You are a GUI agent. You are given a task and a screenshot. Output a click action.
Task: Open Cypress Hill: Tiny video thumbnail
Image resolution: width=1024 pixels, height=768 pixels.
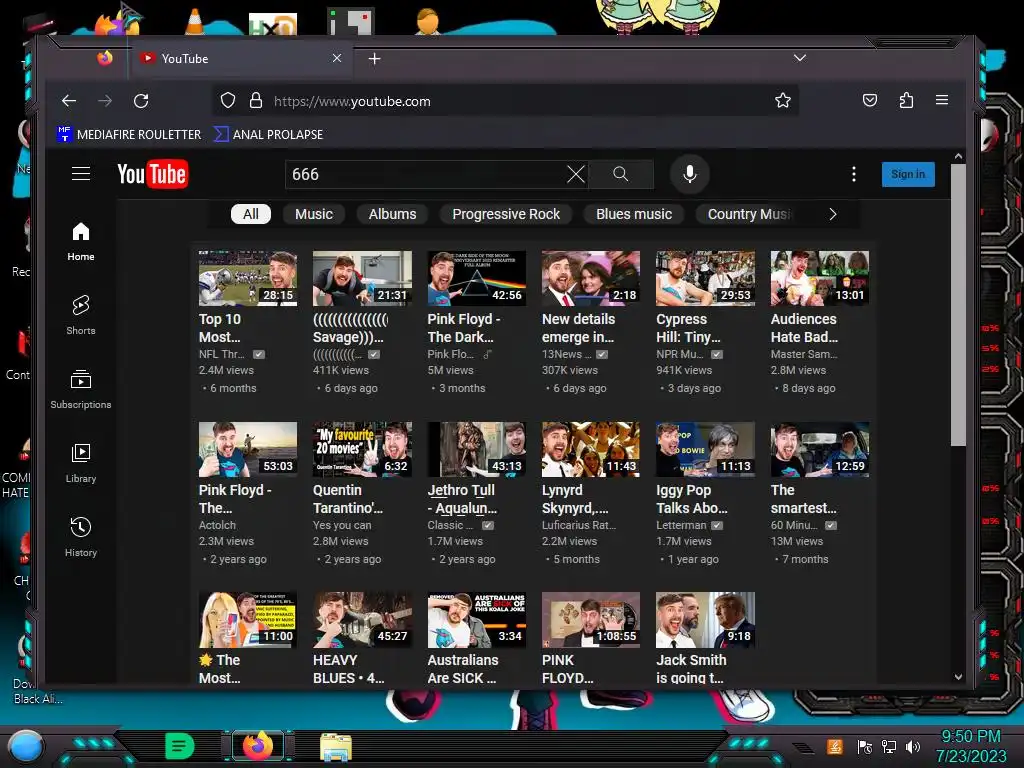(705, 278)
